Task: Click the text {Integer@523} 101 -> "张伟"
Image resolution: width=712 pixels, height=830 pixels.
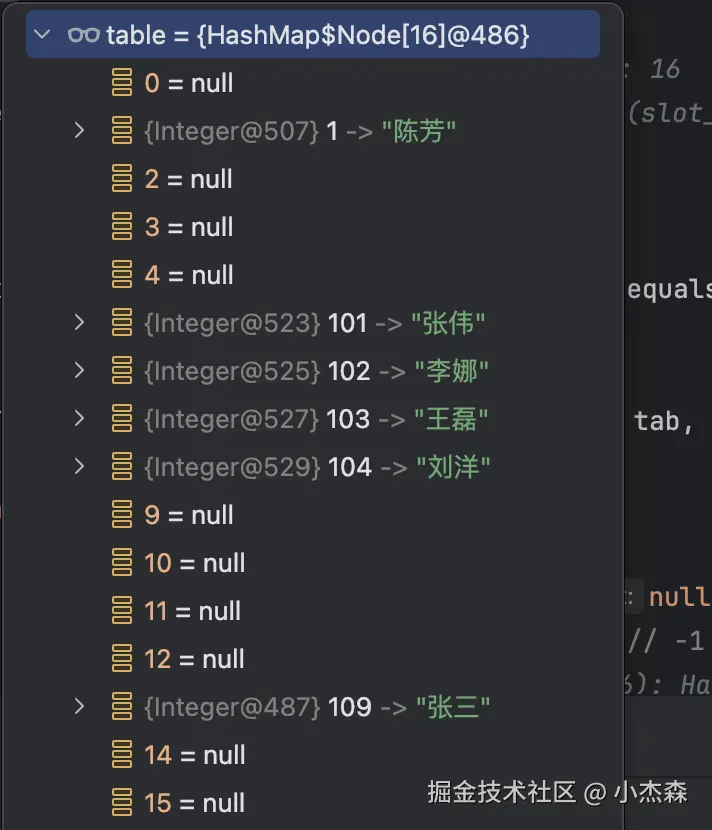Action: [x=314, y=323]
